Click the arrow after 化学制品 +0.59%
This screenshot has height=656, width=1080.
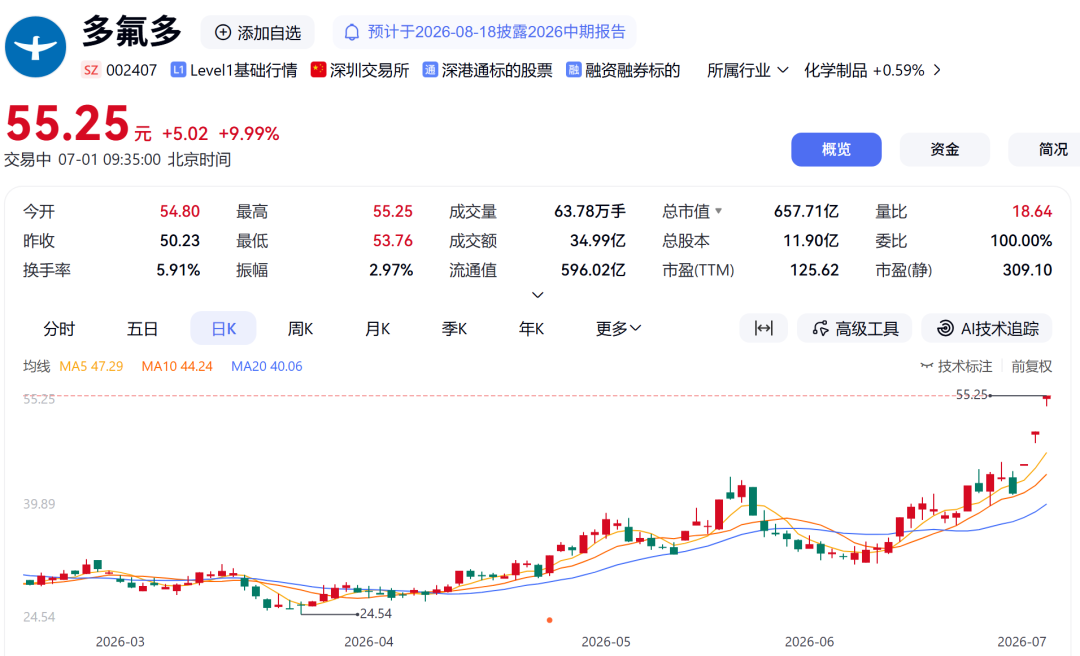click(937, 70)
